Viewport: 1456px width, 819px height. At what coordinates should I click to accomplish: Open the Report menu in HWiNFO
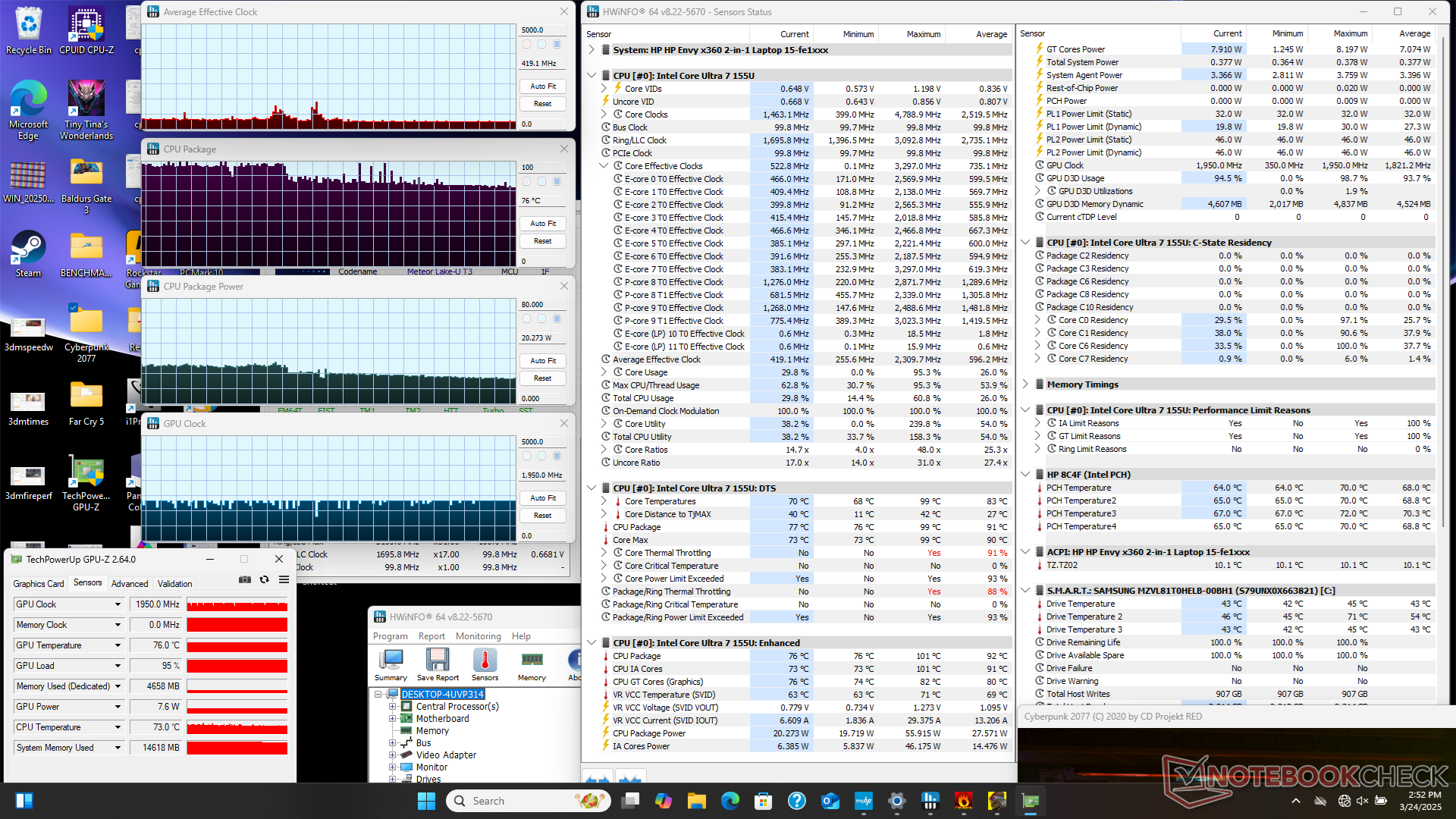coord(431,636)
